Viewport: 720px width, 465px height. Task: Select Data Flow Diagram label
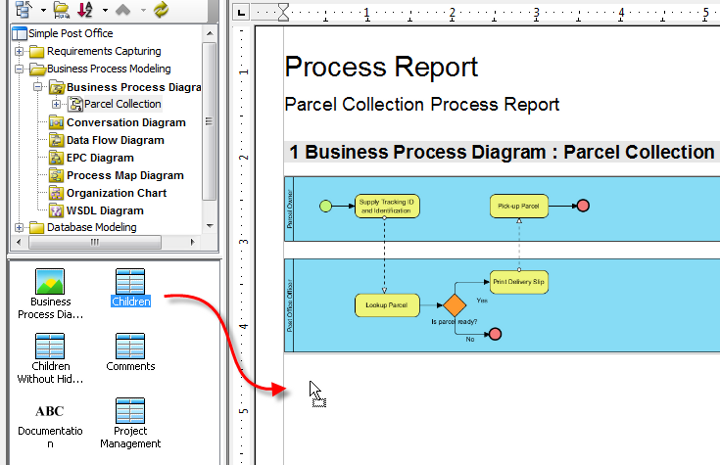[115, 140]
